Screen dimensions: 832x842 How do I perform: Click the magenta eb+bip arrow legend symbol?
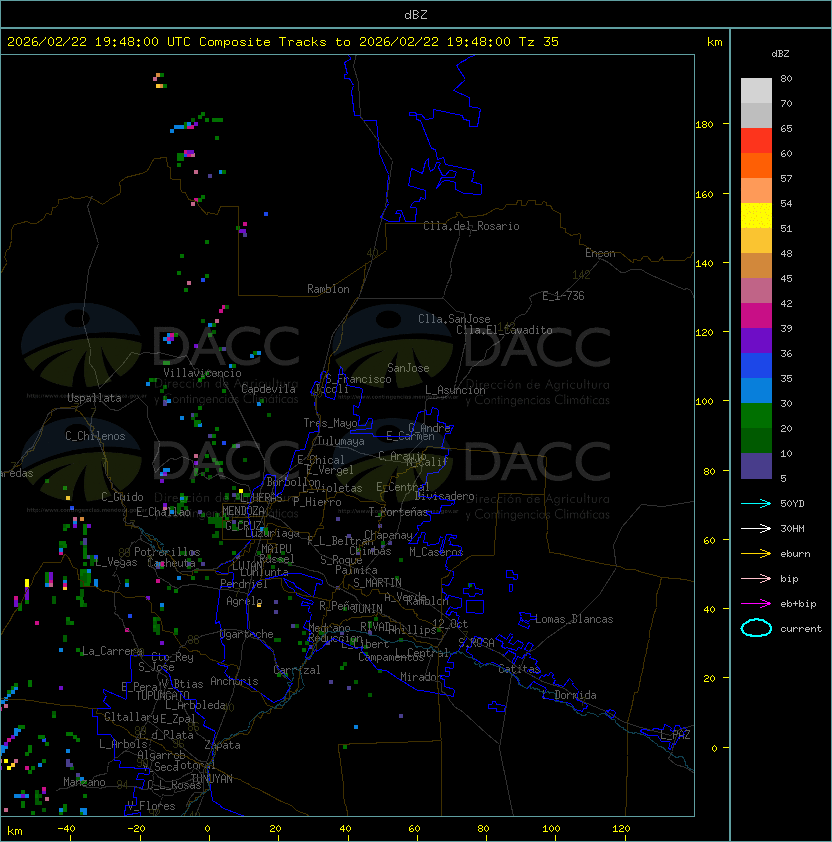756,604
